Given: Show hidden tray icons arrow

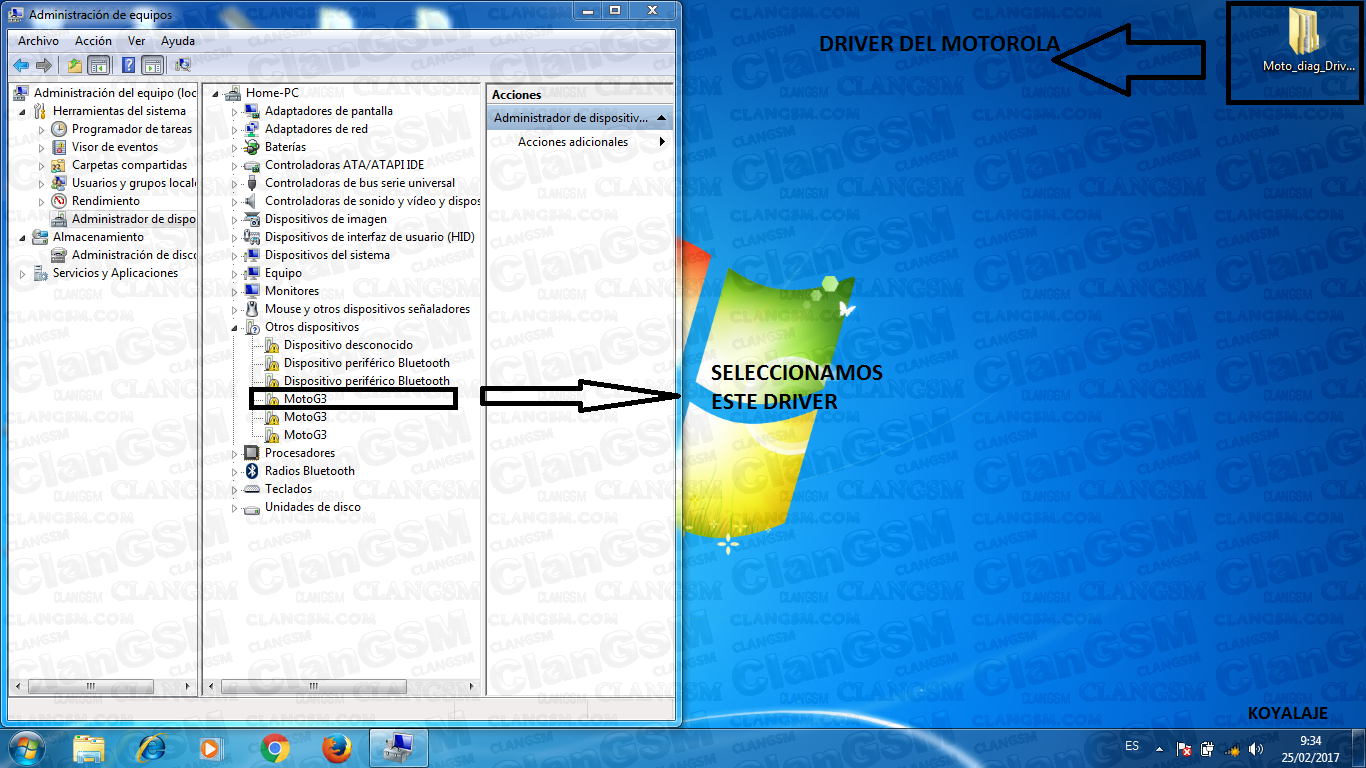Looking at the screenshot, I should click(x=1159, y=748).
